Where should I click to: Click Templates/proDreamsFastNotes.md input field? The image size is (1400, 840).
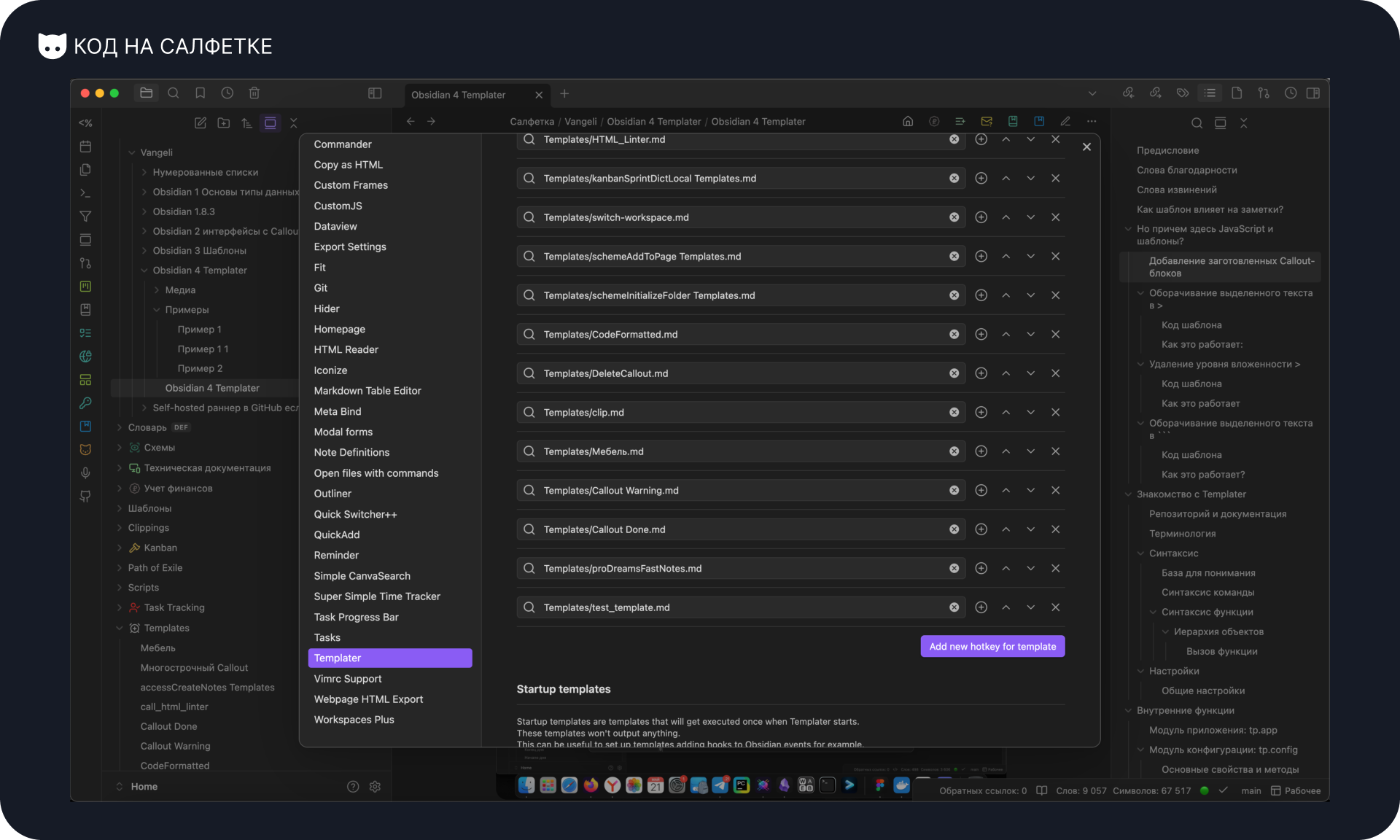[x=741, y=569]
